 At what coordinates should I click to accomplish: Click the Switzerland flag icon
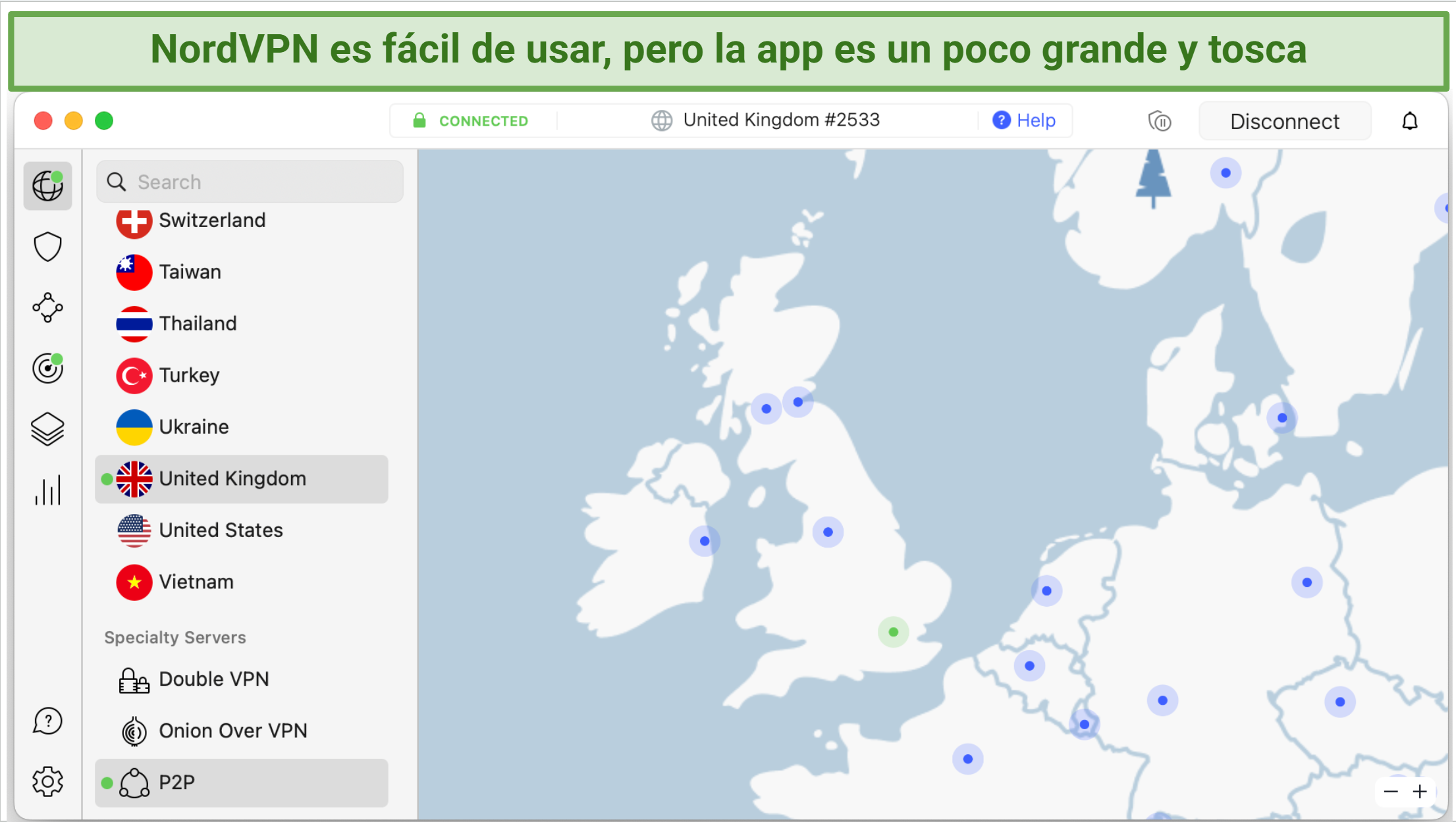pyautogui.click(x=134, y=221)
